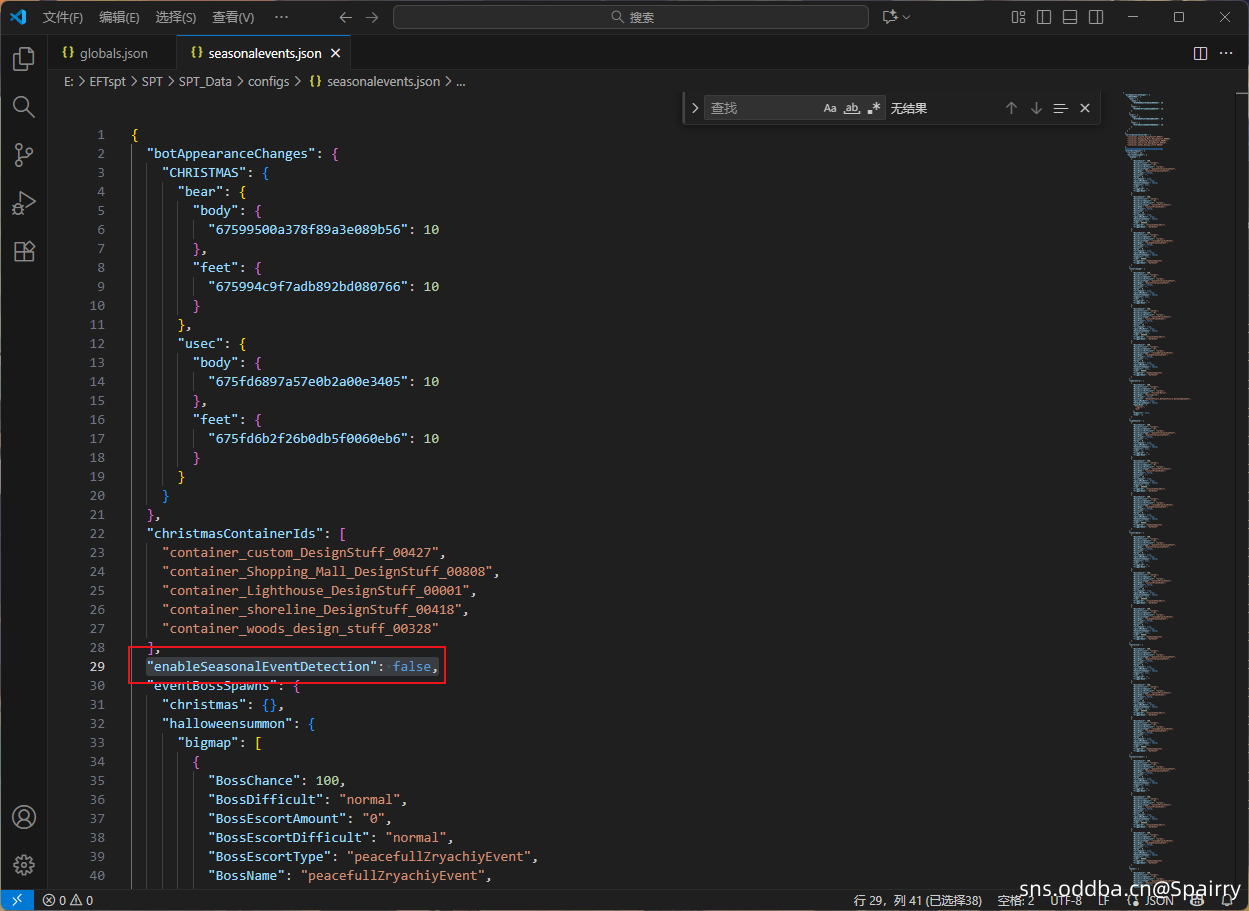Click the SPT_Data breadcrumb folder

tap(205, 82)
